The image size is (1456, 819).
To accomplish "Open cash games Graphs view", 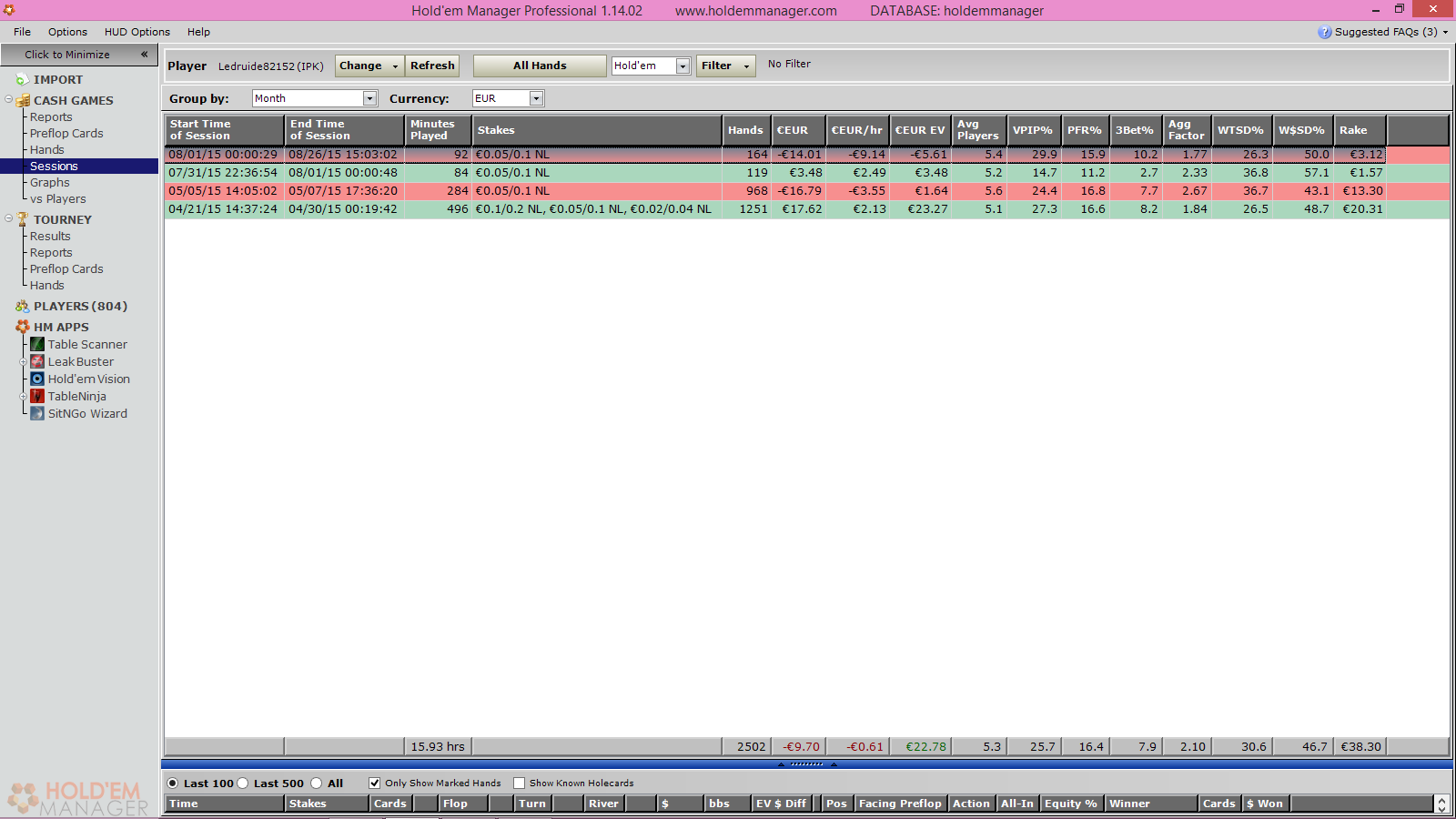I will pos(49,183).
